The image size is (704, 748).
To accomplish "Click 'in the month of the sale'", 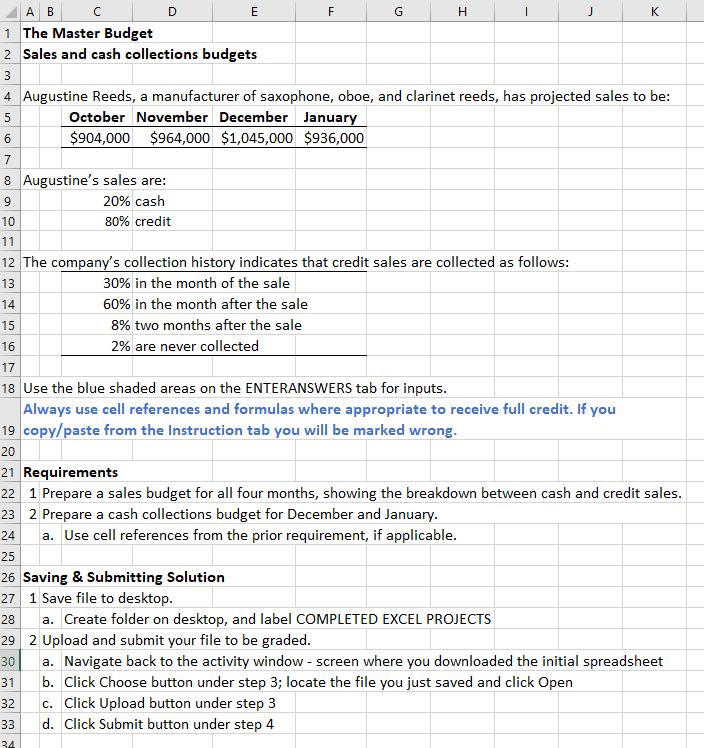I will [212, 283].
